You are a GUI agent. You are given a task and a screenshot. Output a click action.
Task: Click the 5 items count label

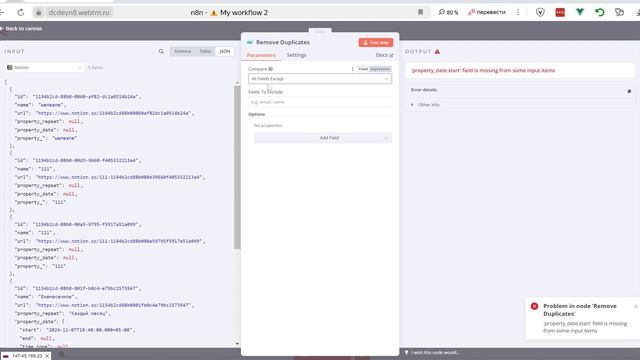tap(96, 67)
